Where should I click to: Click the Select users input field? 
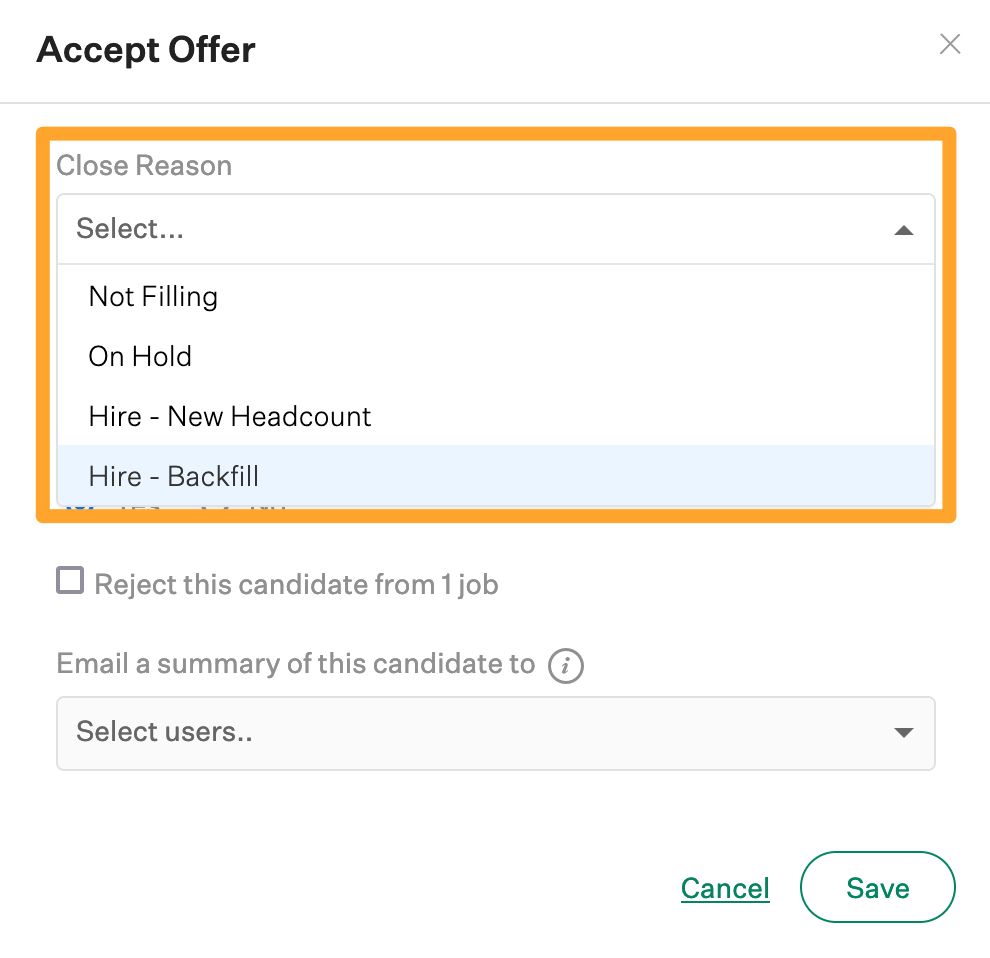point(400,733)
